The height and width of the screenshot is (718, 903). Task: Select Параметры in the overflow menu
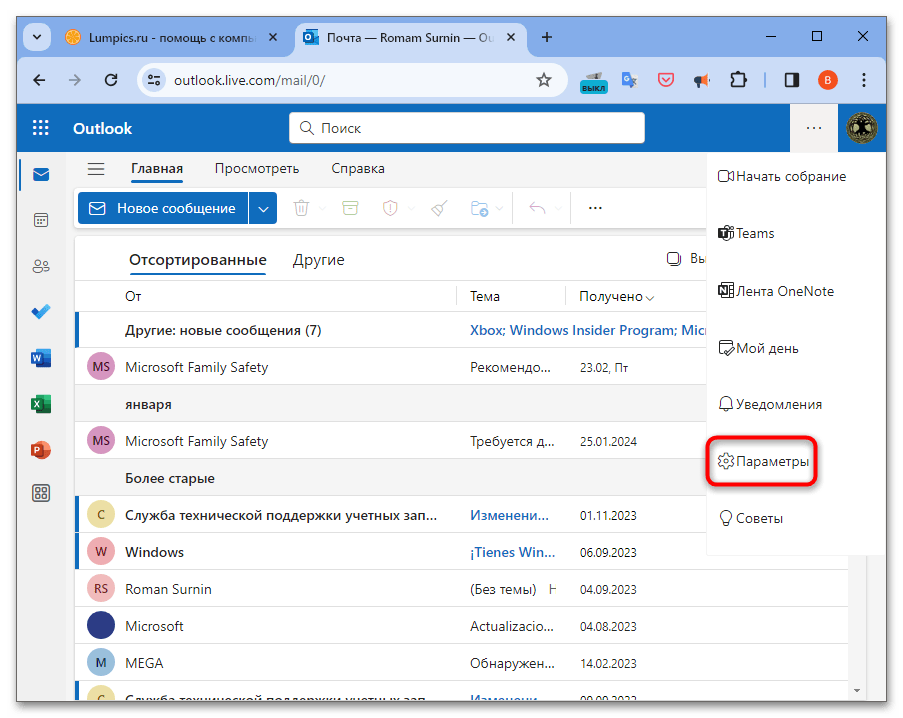click(x=763, y=462)
